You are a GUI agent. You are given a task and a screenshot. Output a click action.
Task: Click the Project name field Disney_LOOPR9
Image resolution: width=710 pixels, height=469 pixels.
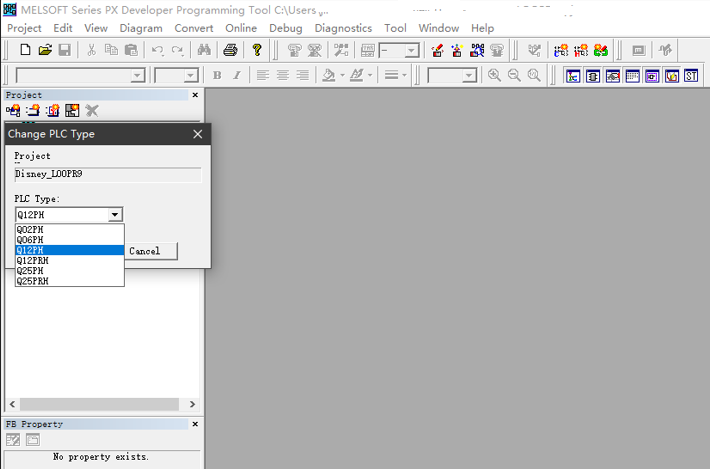[108, 174]
